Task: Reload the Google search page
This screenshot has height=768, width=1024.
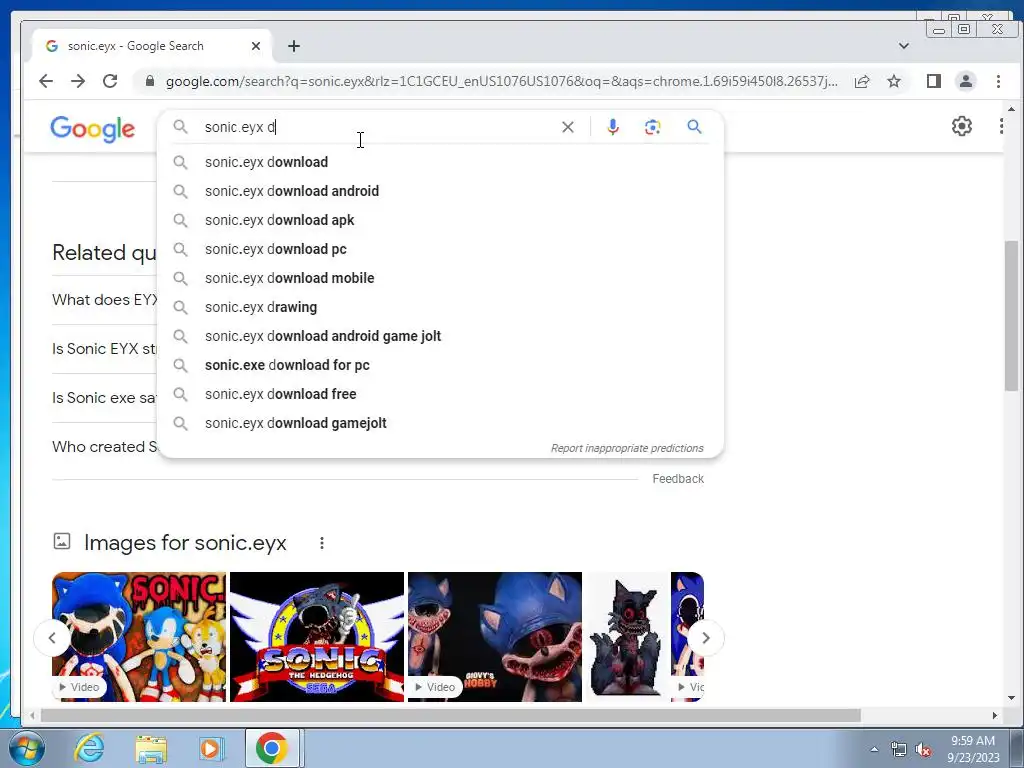Action: coord(110,81)
